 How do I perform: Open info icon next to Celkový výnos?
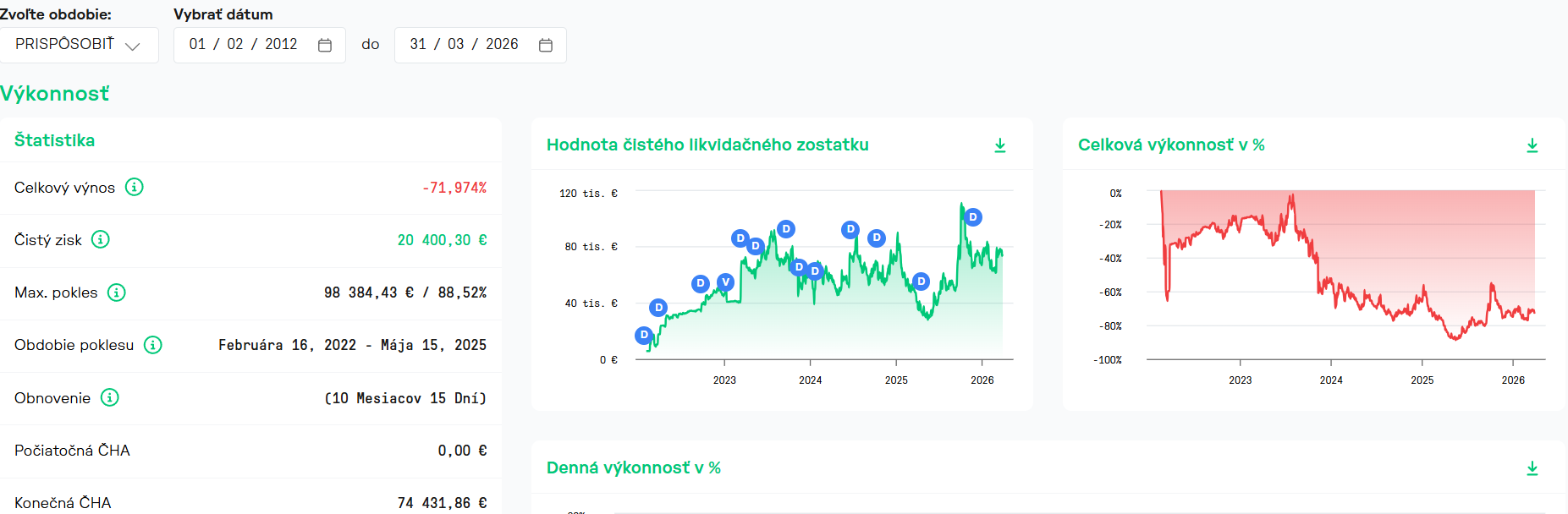[135, 187]
